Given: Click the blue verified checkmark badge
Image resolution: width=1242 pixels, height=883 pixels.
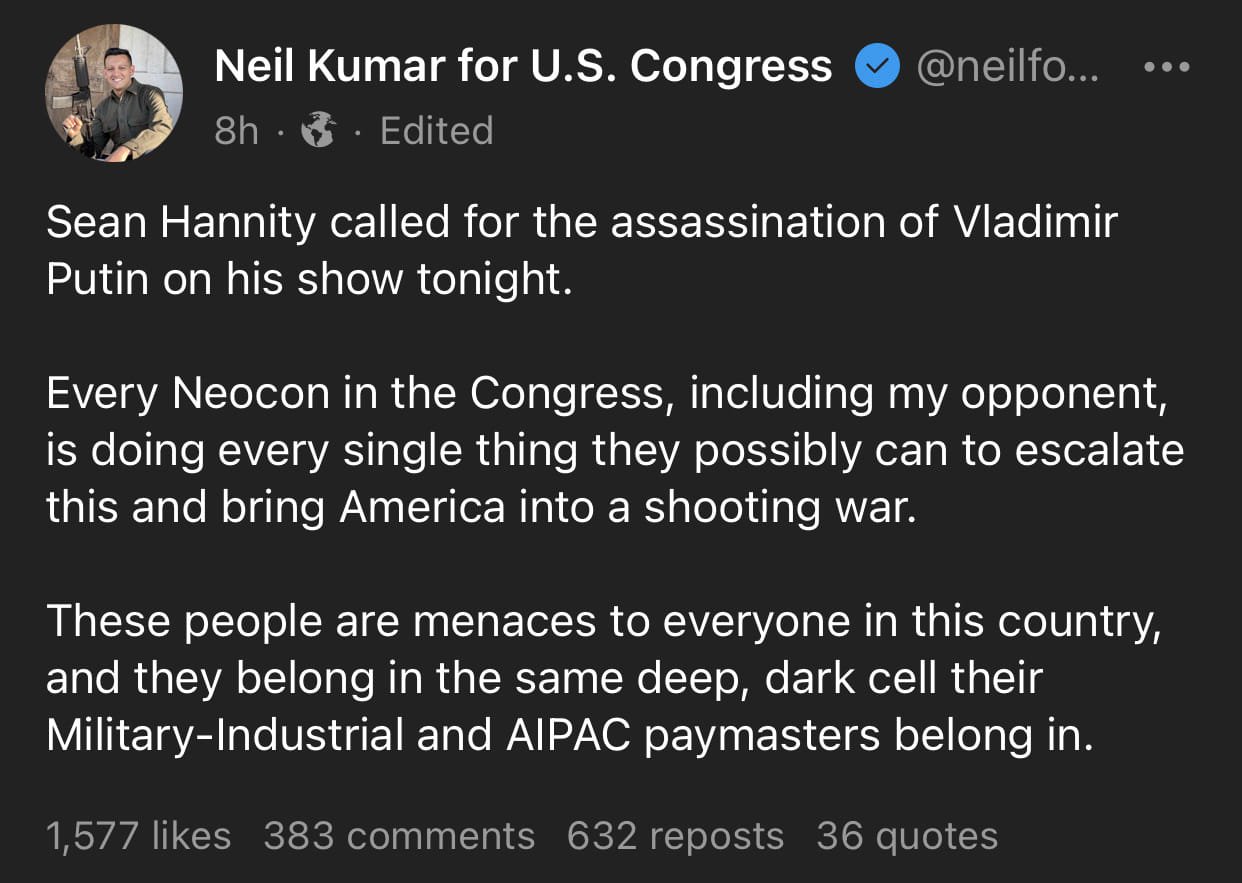Looking at the screenshot, I should tap(875, 67).
